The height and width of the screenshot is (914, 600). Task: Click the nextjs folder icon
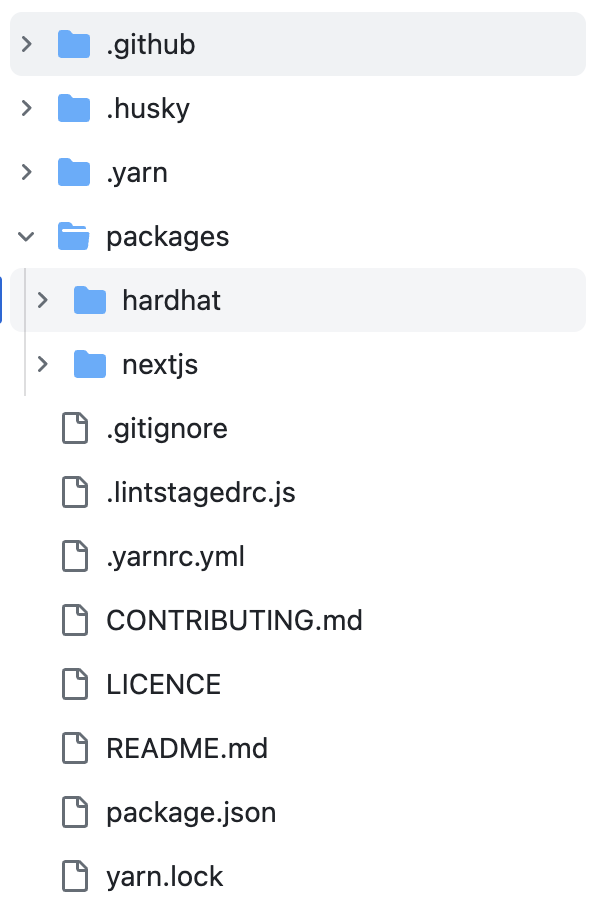tap(89, 364)
